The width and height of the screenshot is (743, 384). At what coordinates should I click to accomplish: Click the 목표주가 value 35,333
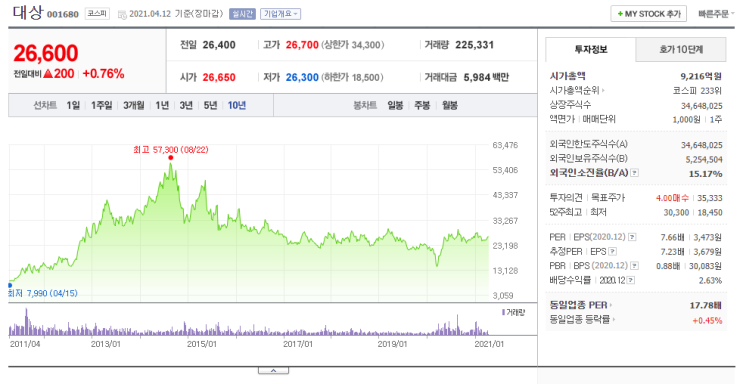710,198
